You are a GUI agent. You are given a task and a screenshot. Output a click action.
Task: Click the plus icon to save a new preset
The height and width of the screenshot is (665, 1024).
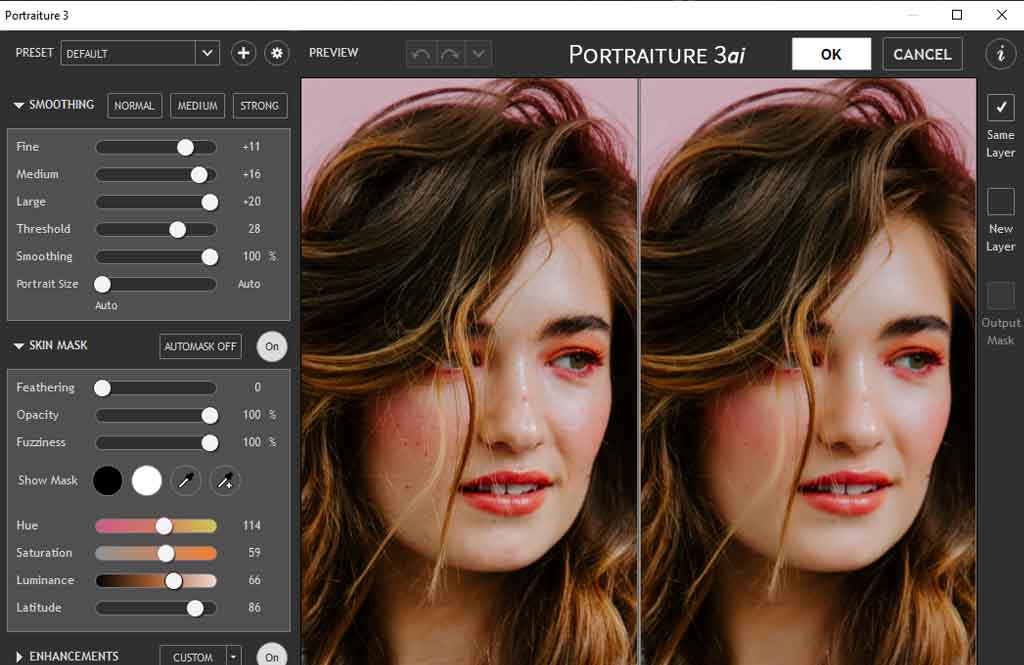(243, 53)
